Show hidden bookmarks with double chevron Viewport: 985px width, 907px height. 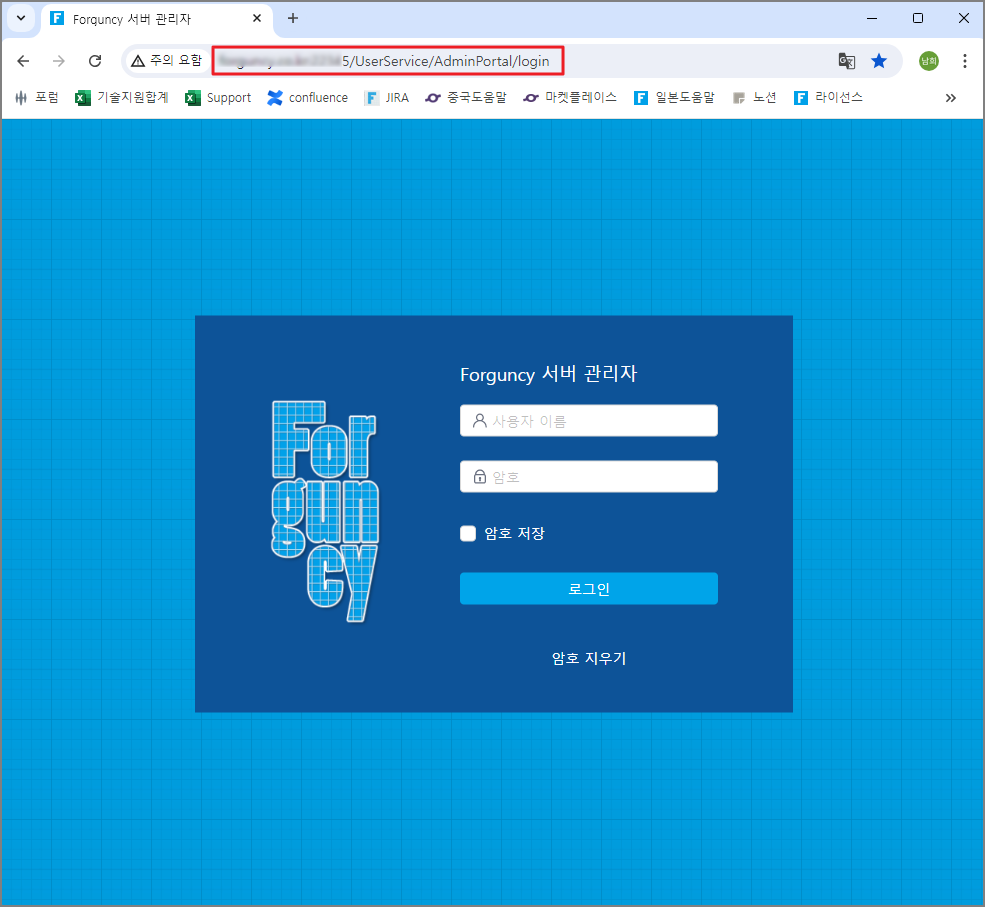(950, 97)
